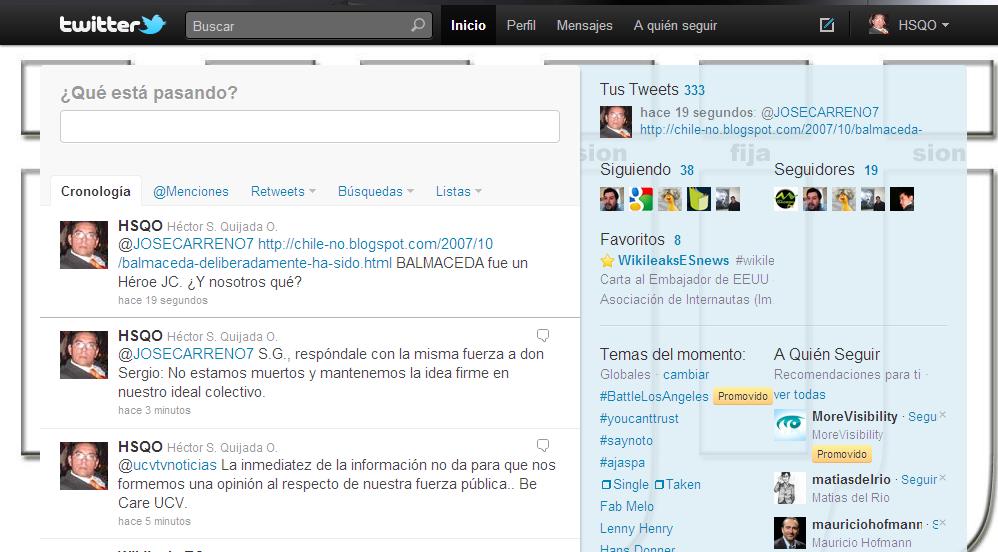The height and width of the screenshot is (552, 998).
Task: Click reply bubble icon on the S.G. tweet
Action: click(x=543, y=335)
